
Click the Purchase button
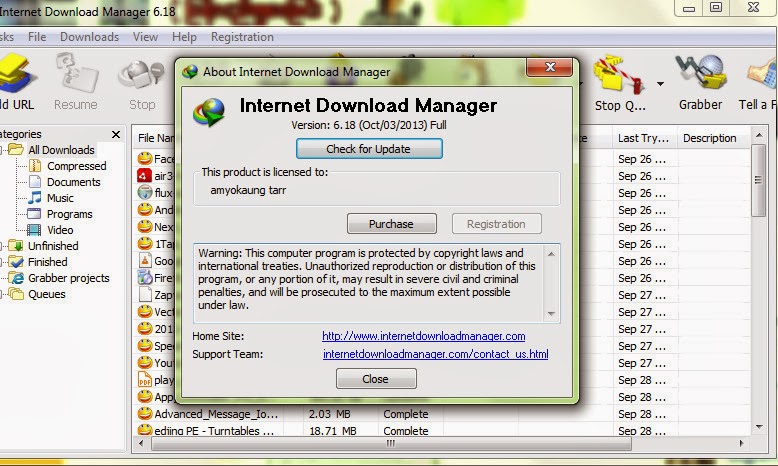(x=391, y=224)
